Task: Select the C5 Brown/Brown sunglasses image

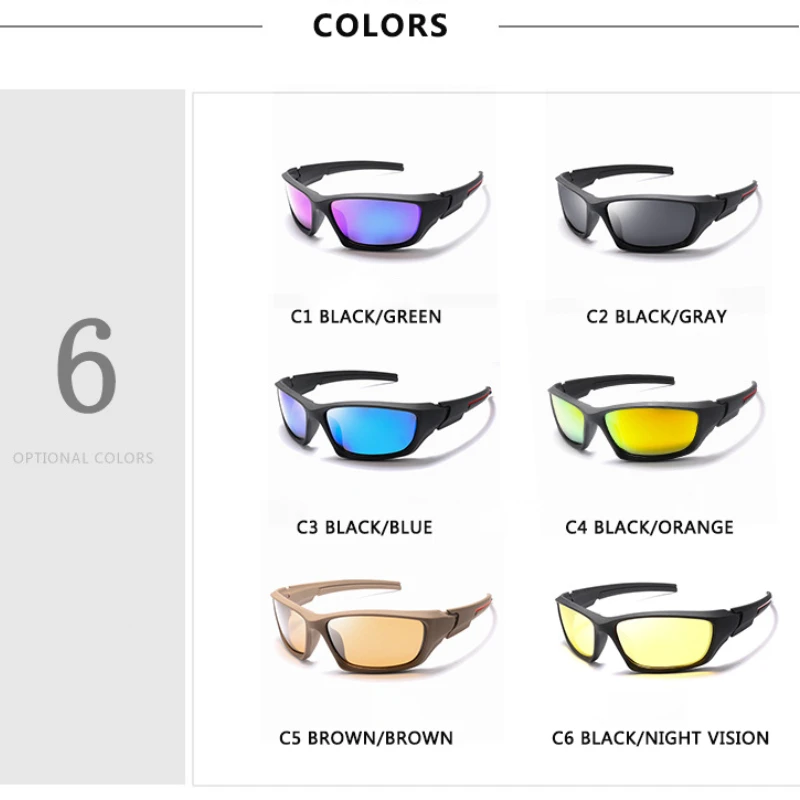Action: point(381,627)
